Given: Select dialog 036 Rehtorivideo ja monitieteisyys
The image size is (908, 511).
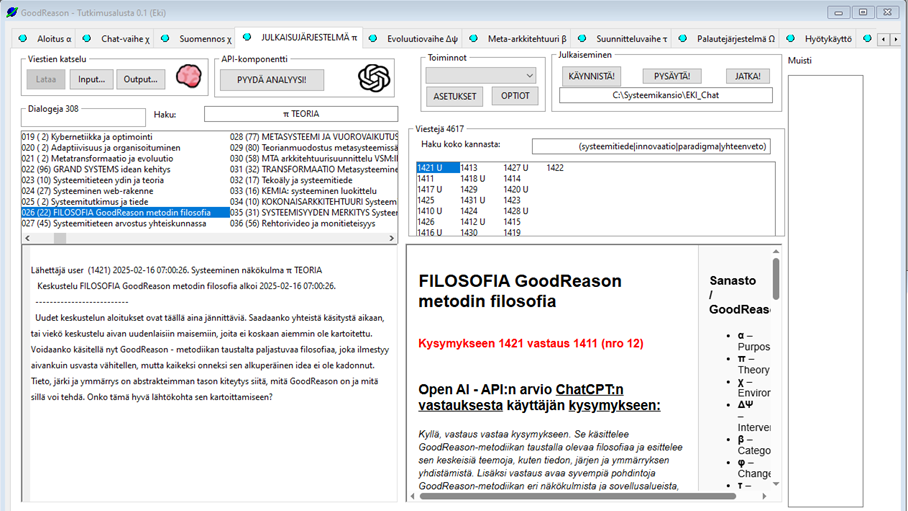Looking at the screenshot, I should [314, 223].
